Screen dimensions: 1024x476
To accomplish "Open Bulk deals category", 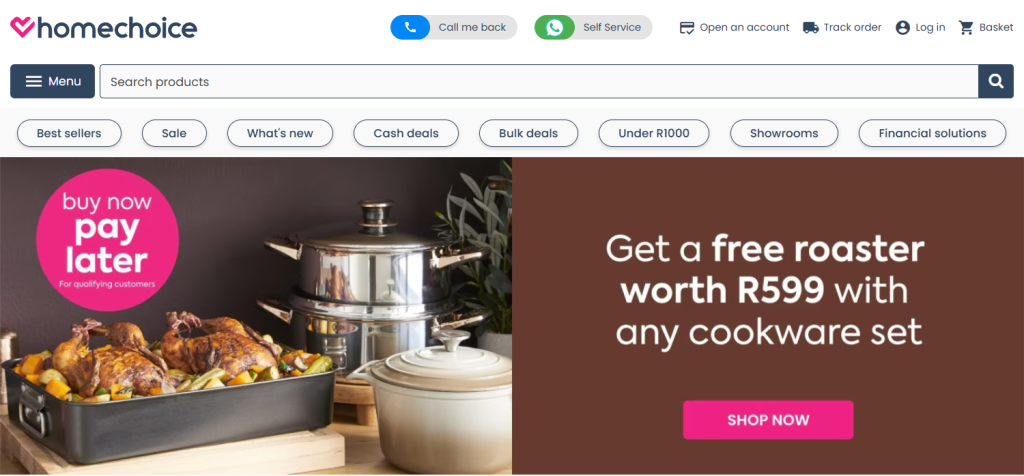I will (x=528, y=133).
